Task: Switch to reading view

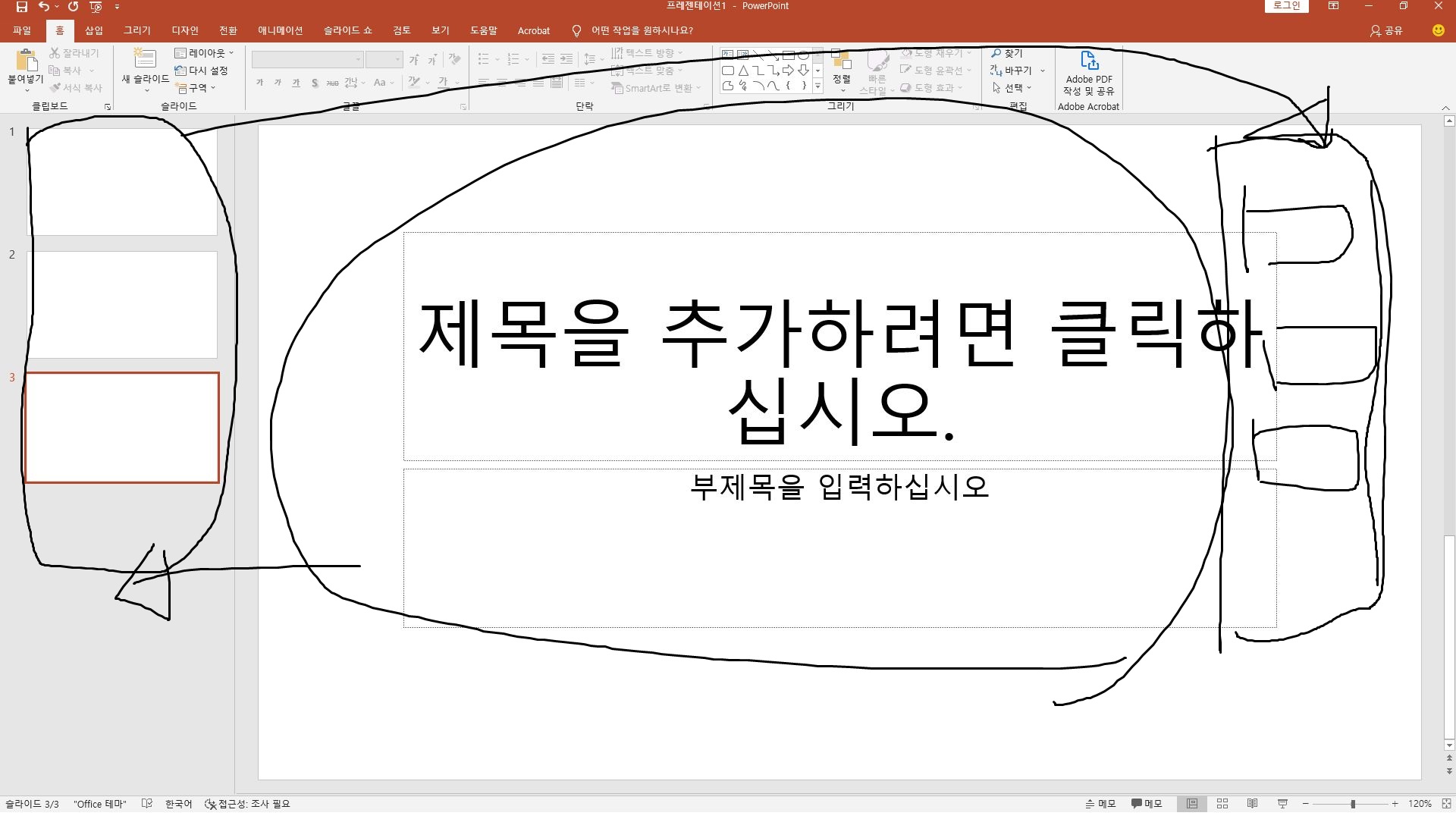Action: point(1253,804)
